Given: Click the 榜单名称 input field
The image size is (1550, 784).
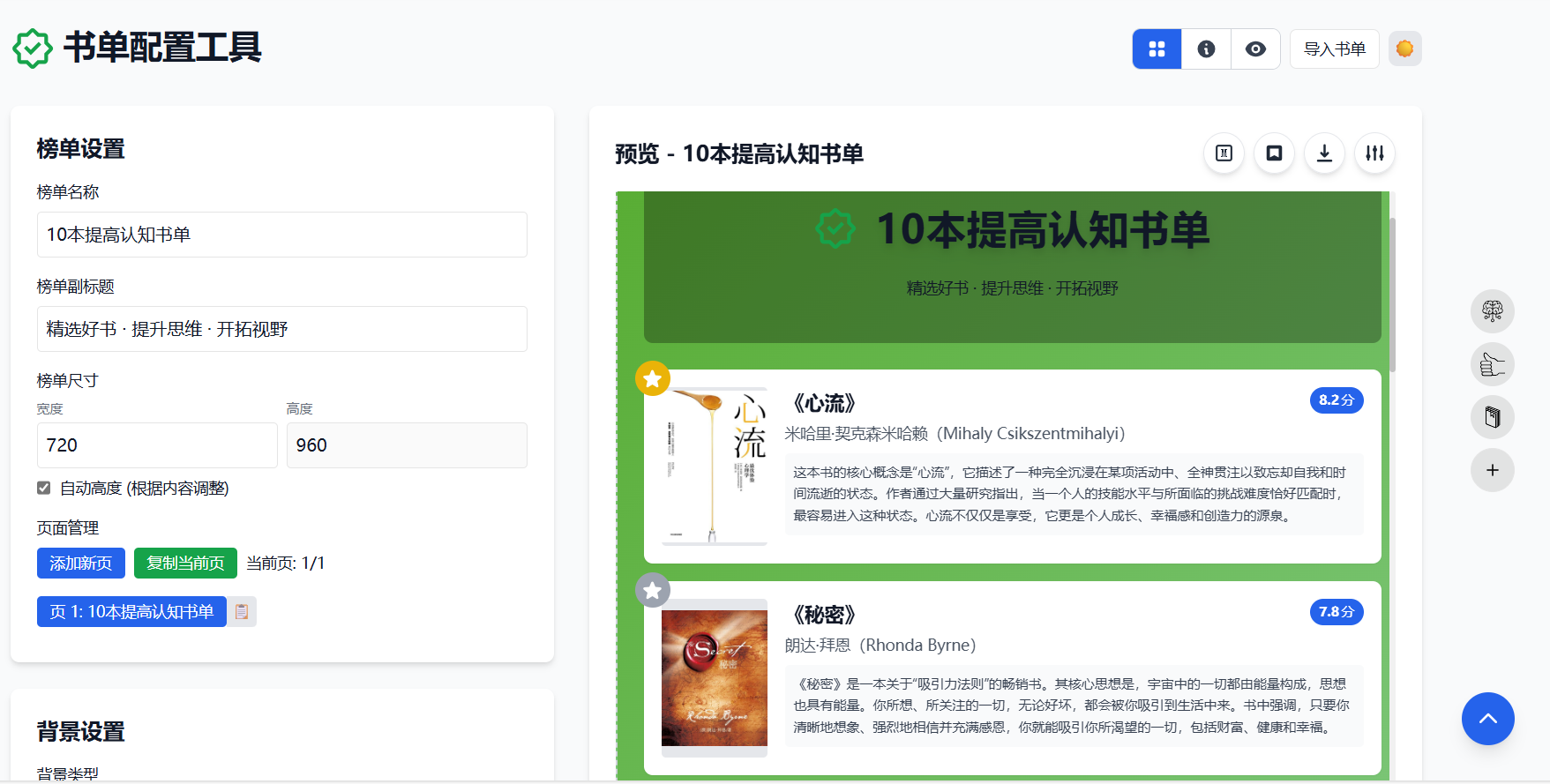Looking at the screenshot, I should (x=281, y=235).
